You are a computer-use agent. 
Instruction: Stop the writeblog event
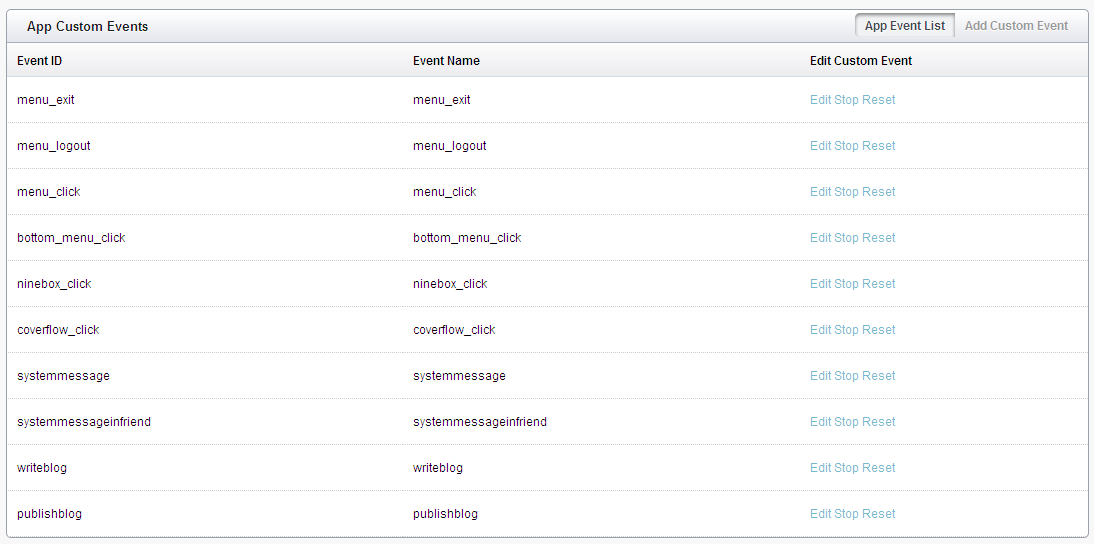846,468
